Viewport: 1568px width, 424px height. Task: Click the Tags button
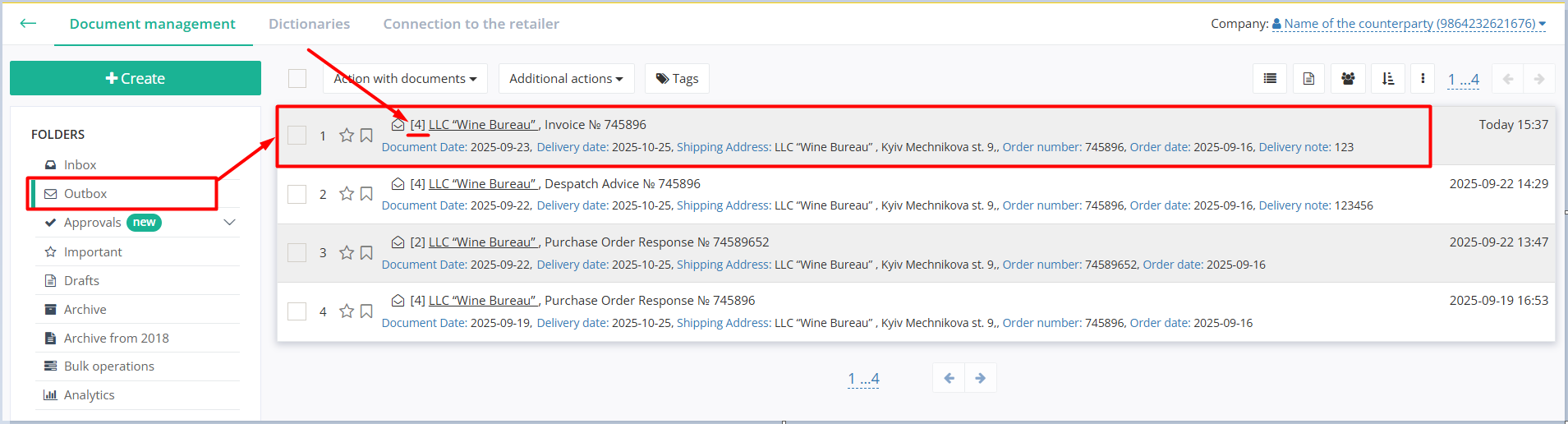click(x=678, y=79)
